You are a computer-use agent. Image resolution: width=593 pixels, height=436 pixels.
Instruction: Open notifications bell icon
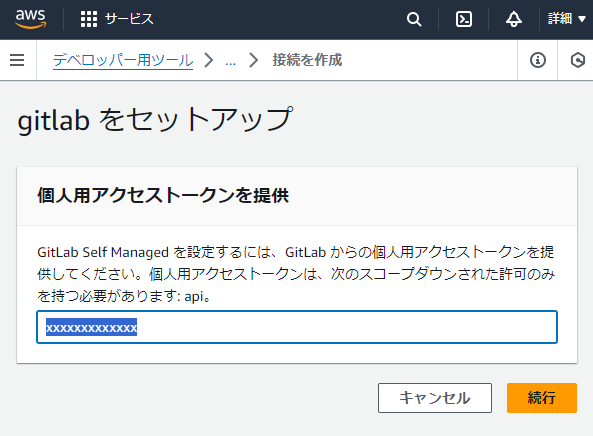click(x=514, y=19)
